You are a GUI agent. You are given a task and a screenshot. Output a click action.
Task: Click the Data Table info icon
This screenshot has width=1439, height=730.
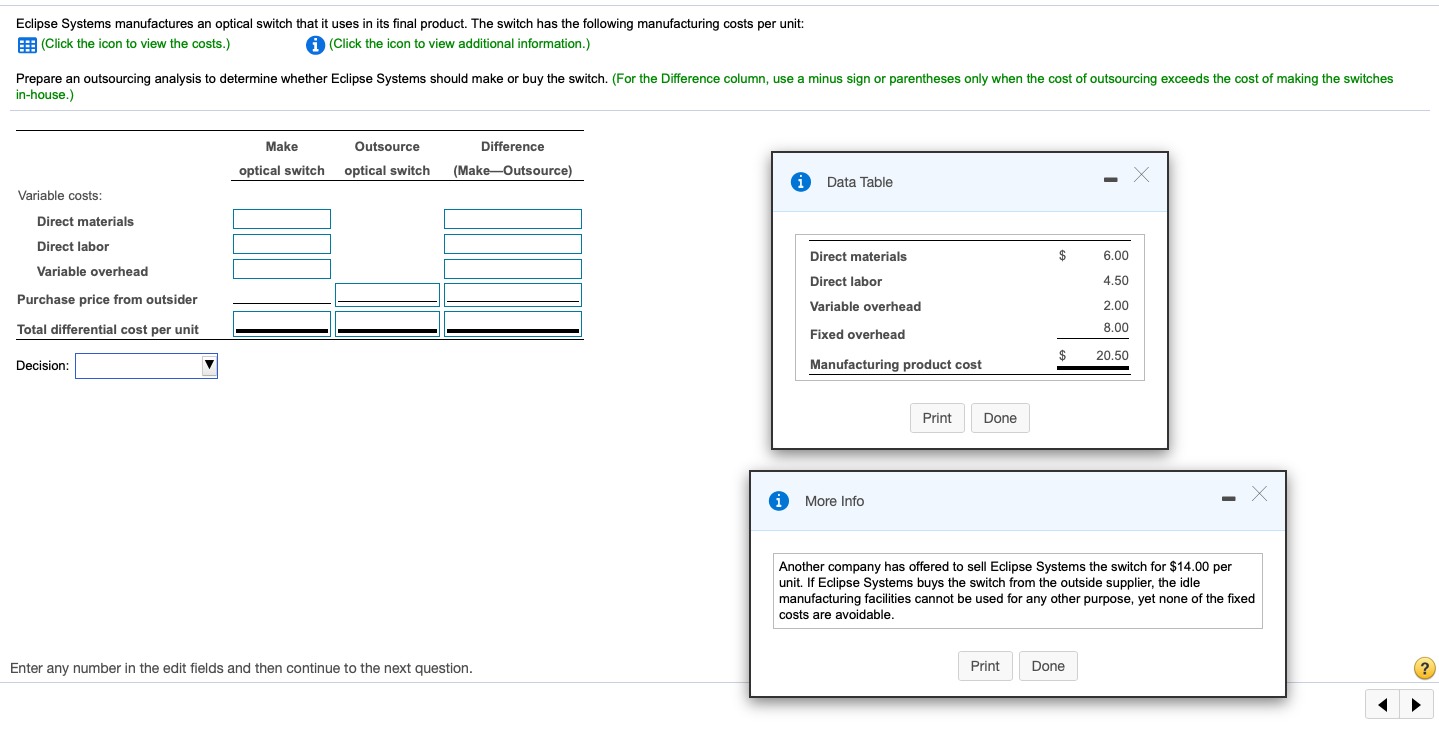click(x=800, y=182)
